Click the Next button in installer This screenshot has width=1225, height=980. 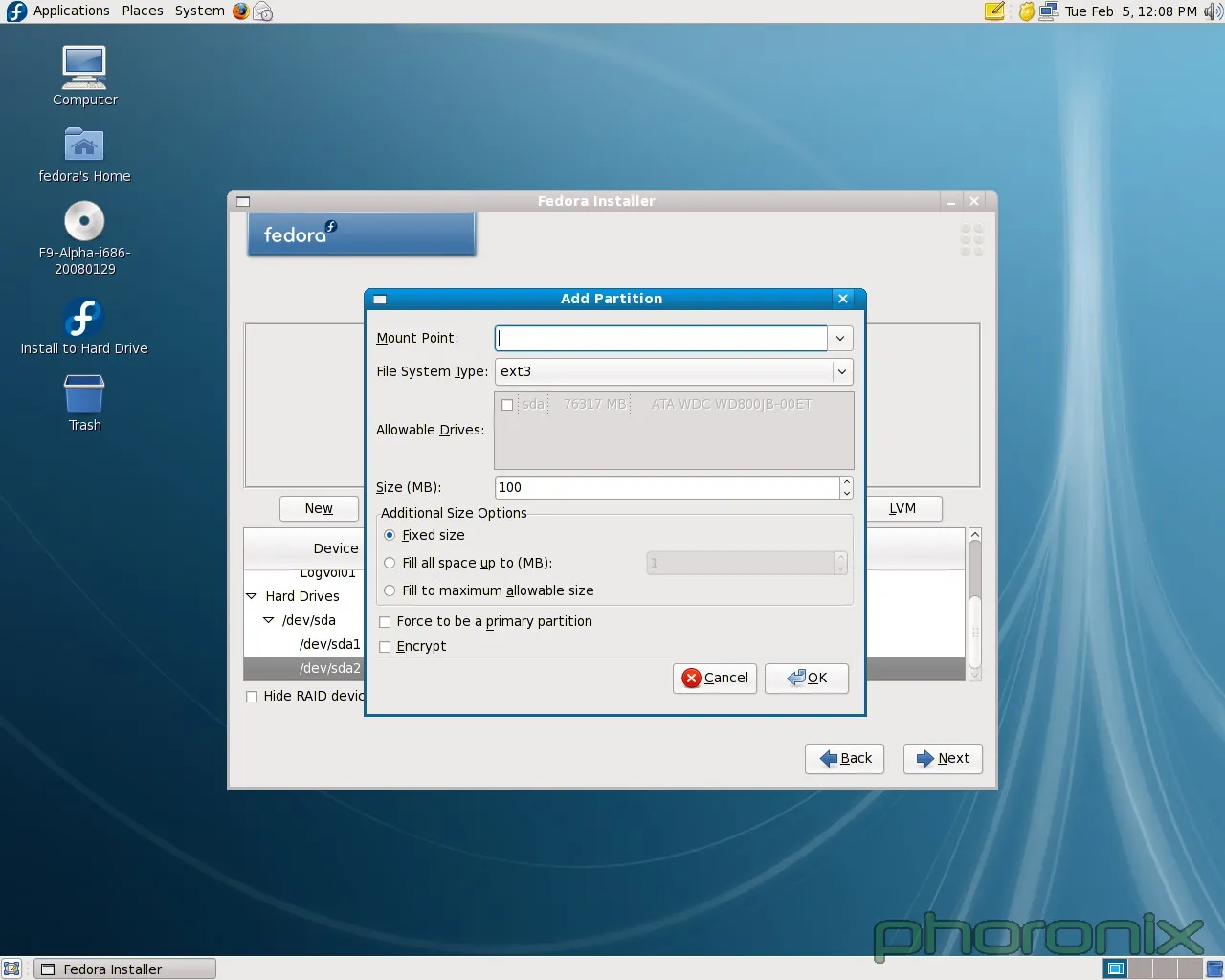point(943,758)
